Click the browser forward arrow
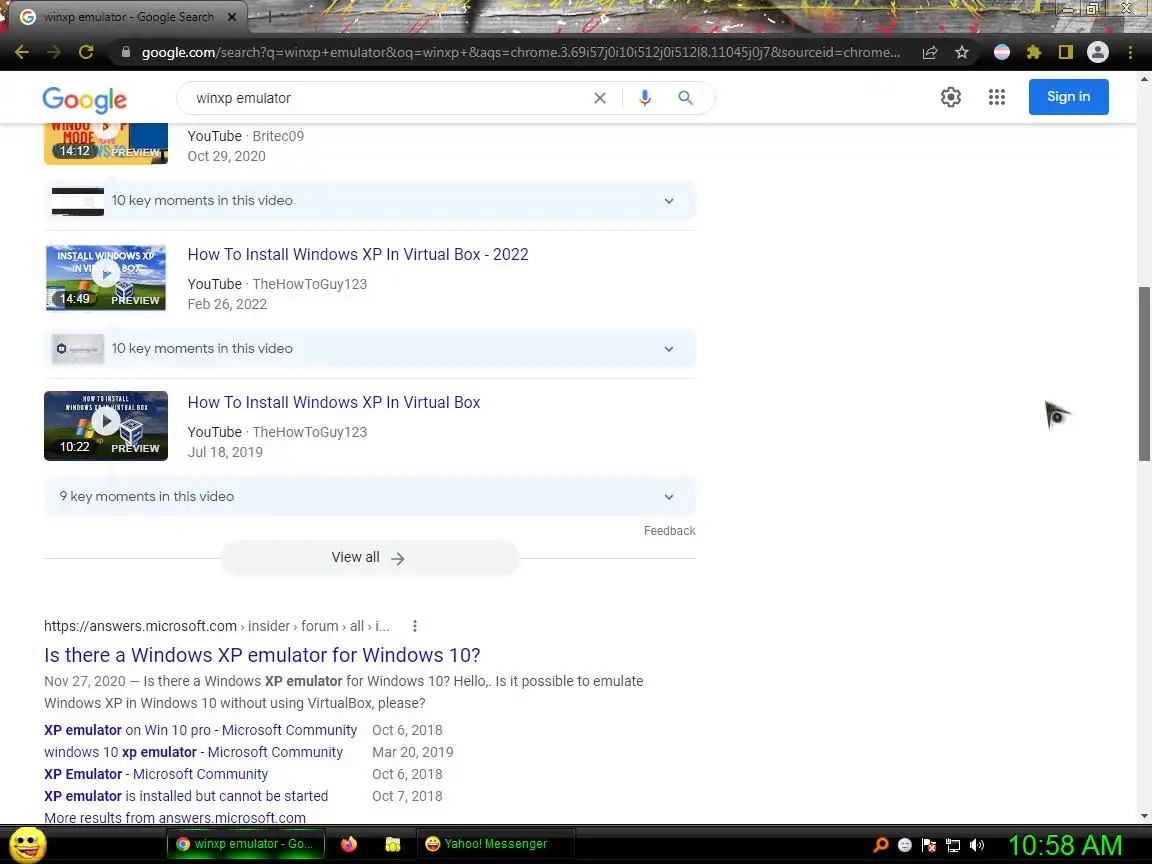This screenshot has width=1152, height=864. point(54,52)
